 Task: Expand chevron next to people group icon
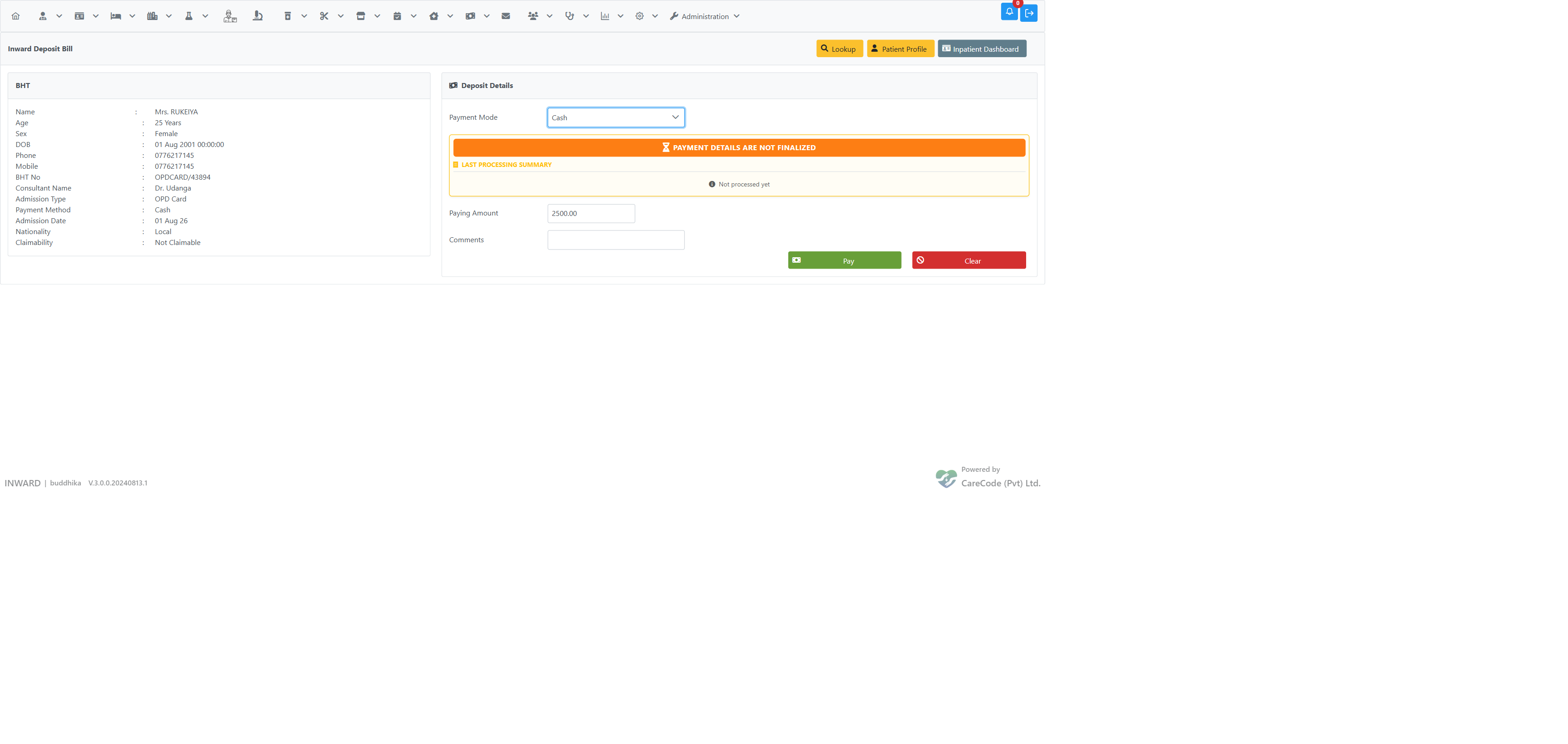pyautogui.click(x=550, y=16)
